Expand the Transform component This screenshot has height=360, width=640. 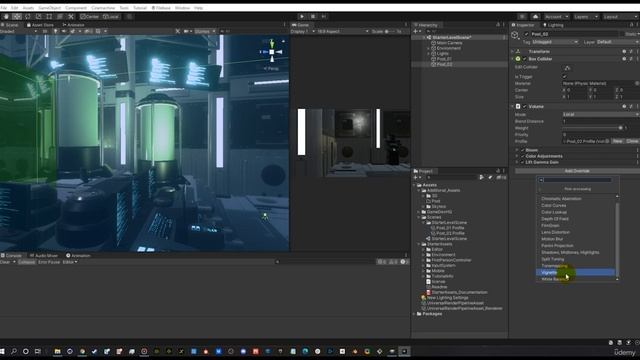pos(513,51)
